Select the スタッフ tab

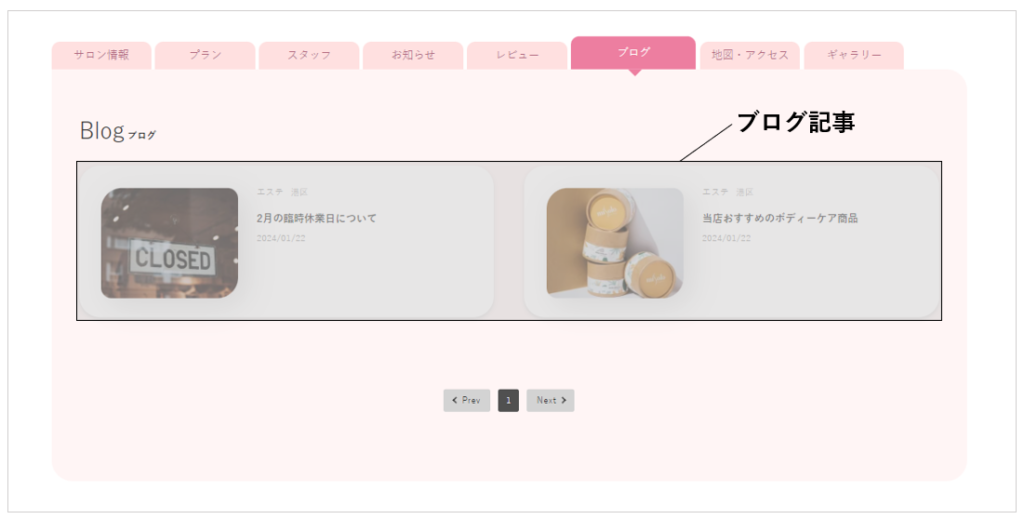[x=309, y=55]
